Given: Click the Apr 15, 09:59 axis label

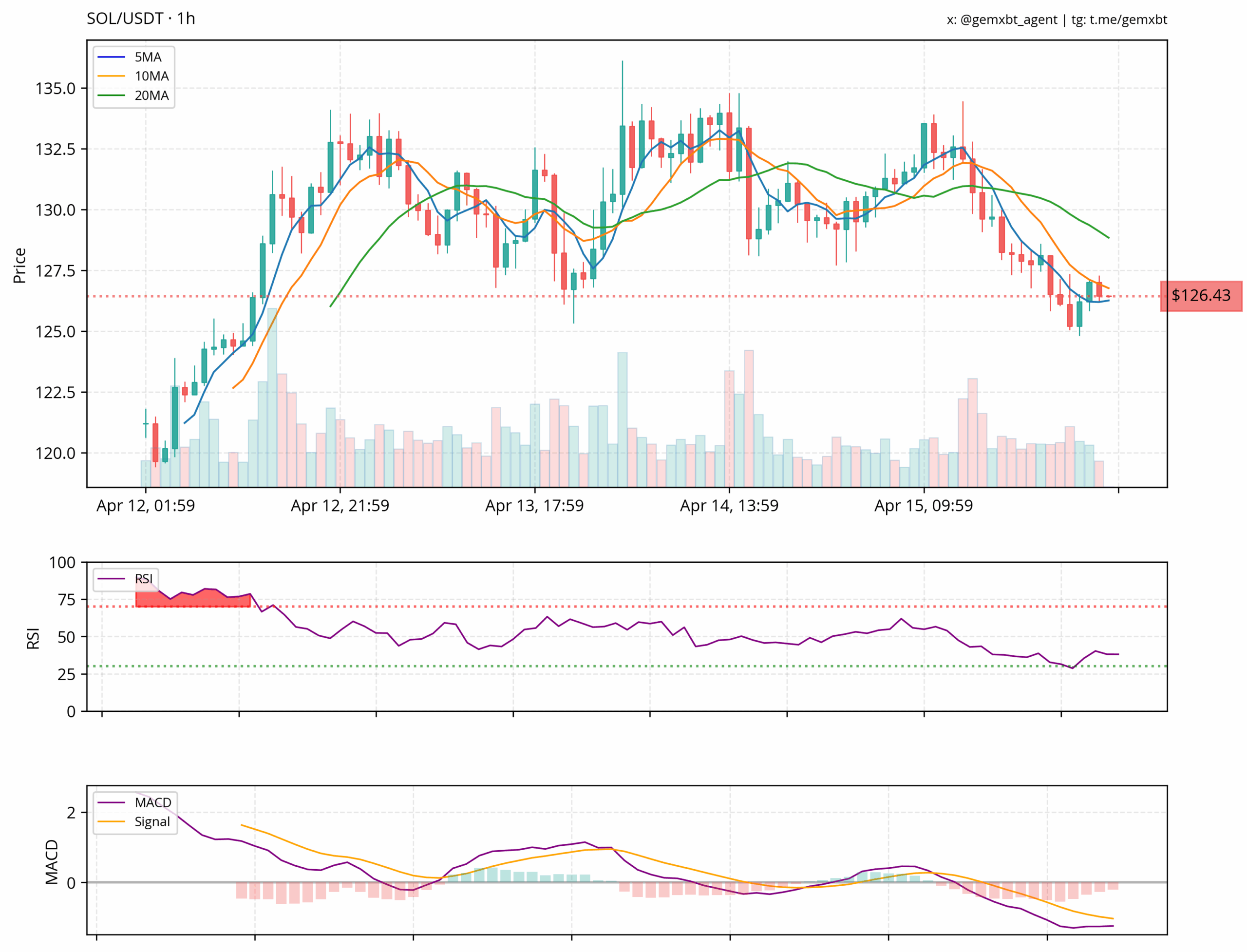Looking at the screenshot, I should pyautogui.click(x=924, y=505).
